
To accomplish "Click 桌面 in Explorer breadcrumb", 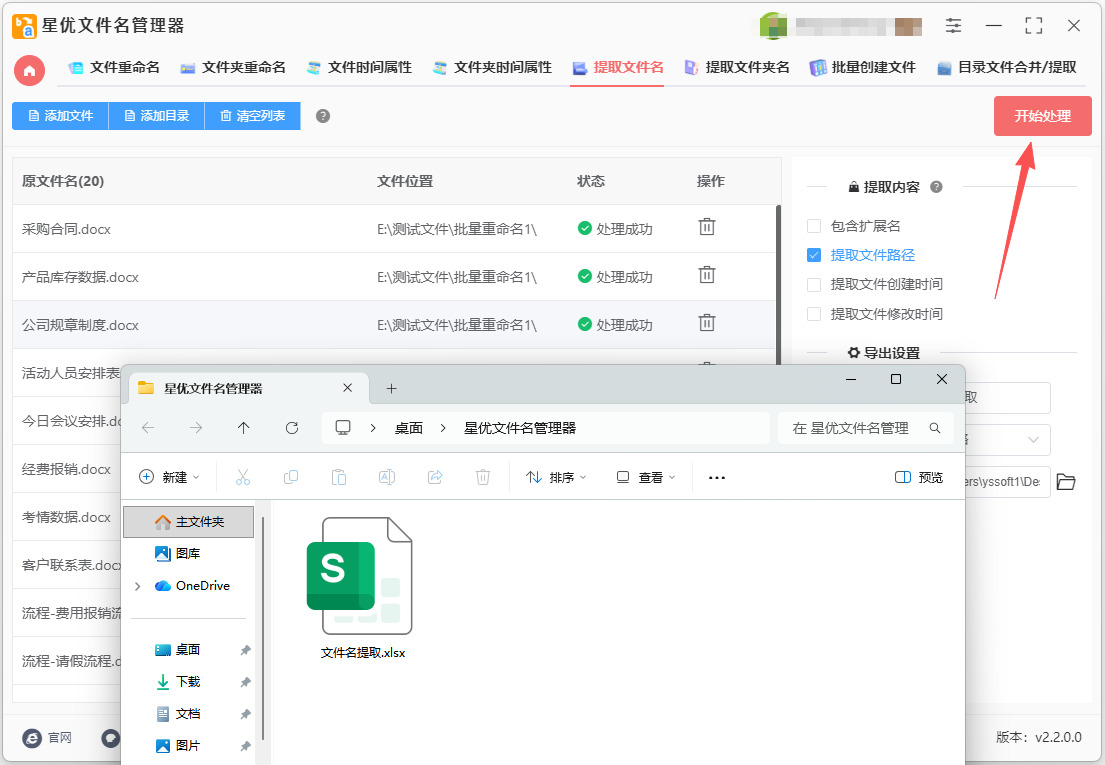I will point(409,428).
